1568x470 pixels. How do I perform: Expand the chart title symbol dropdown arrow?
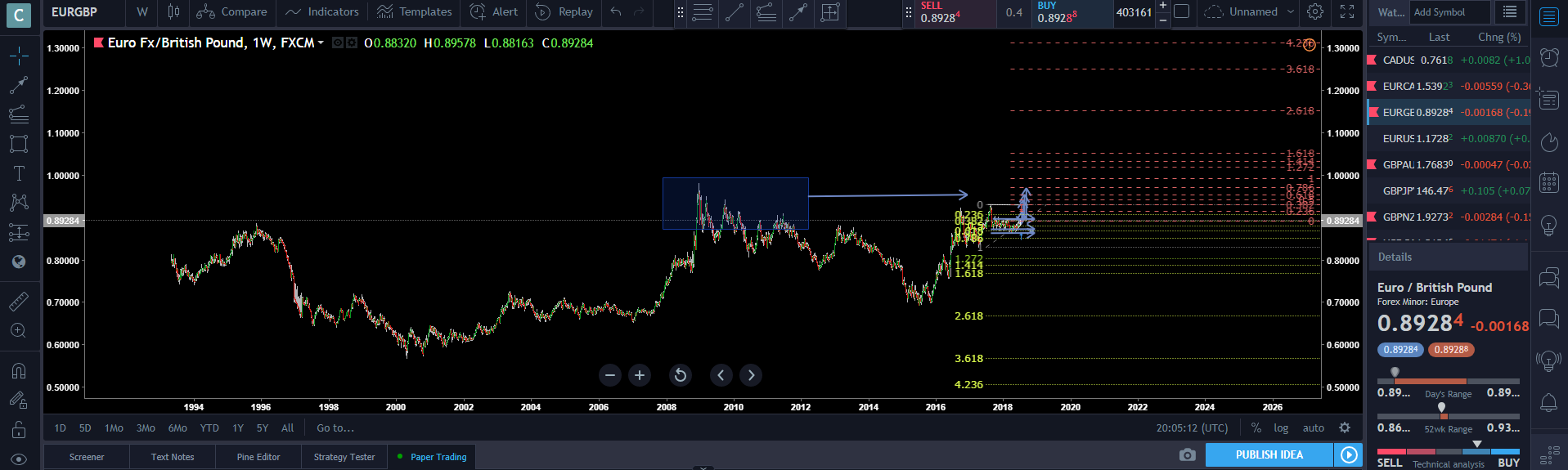(321, 43)
